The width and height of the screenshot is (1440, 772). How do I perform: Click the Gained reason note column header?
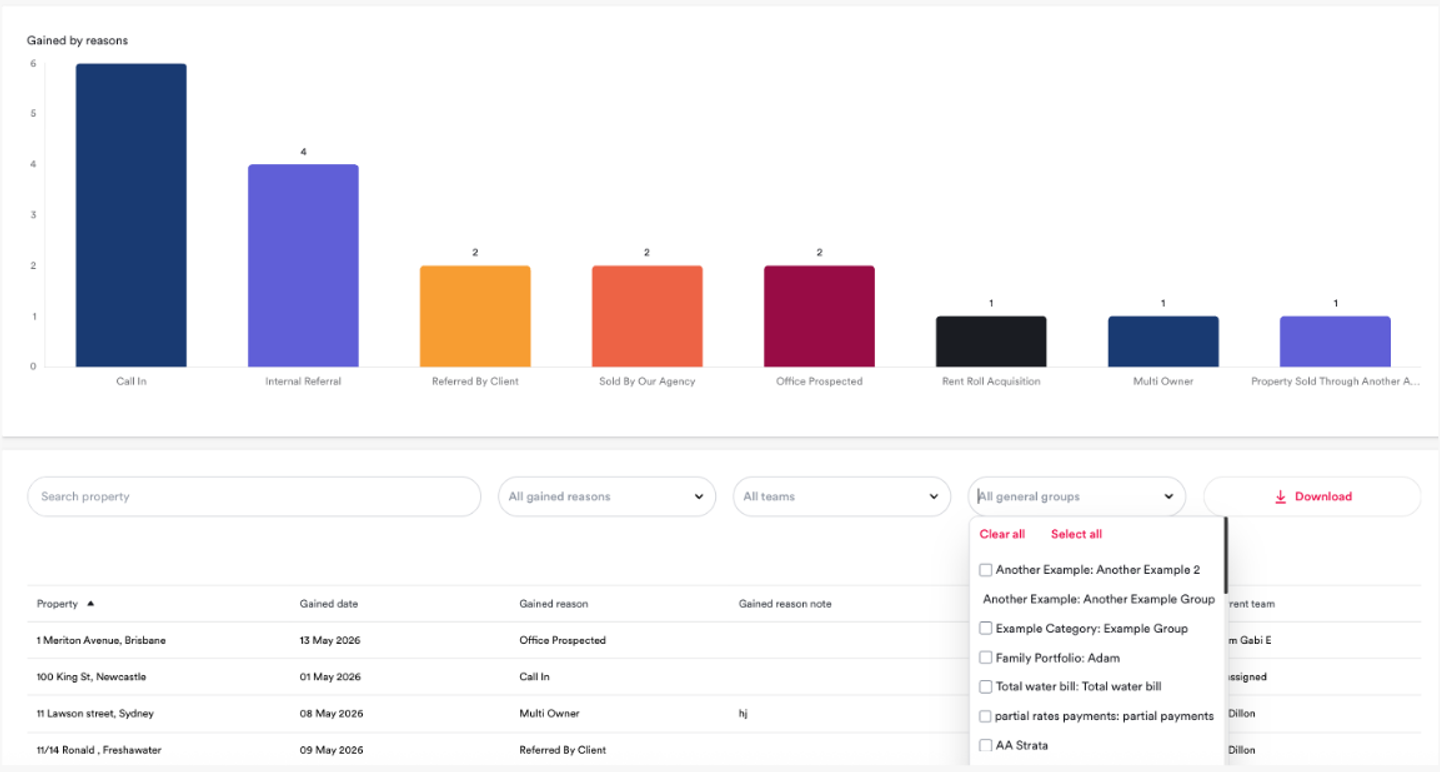(785, 604)
